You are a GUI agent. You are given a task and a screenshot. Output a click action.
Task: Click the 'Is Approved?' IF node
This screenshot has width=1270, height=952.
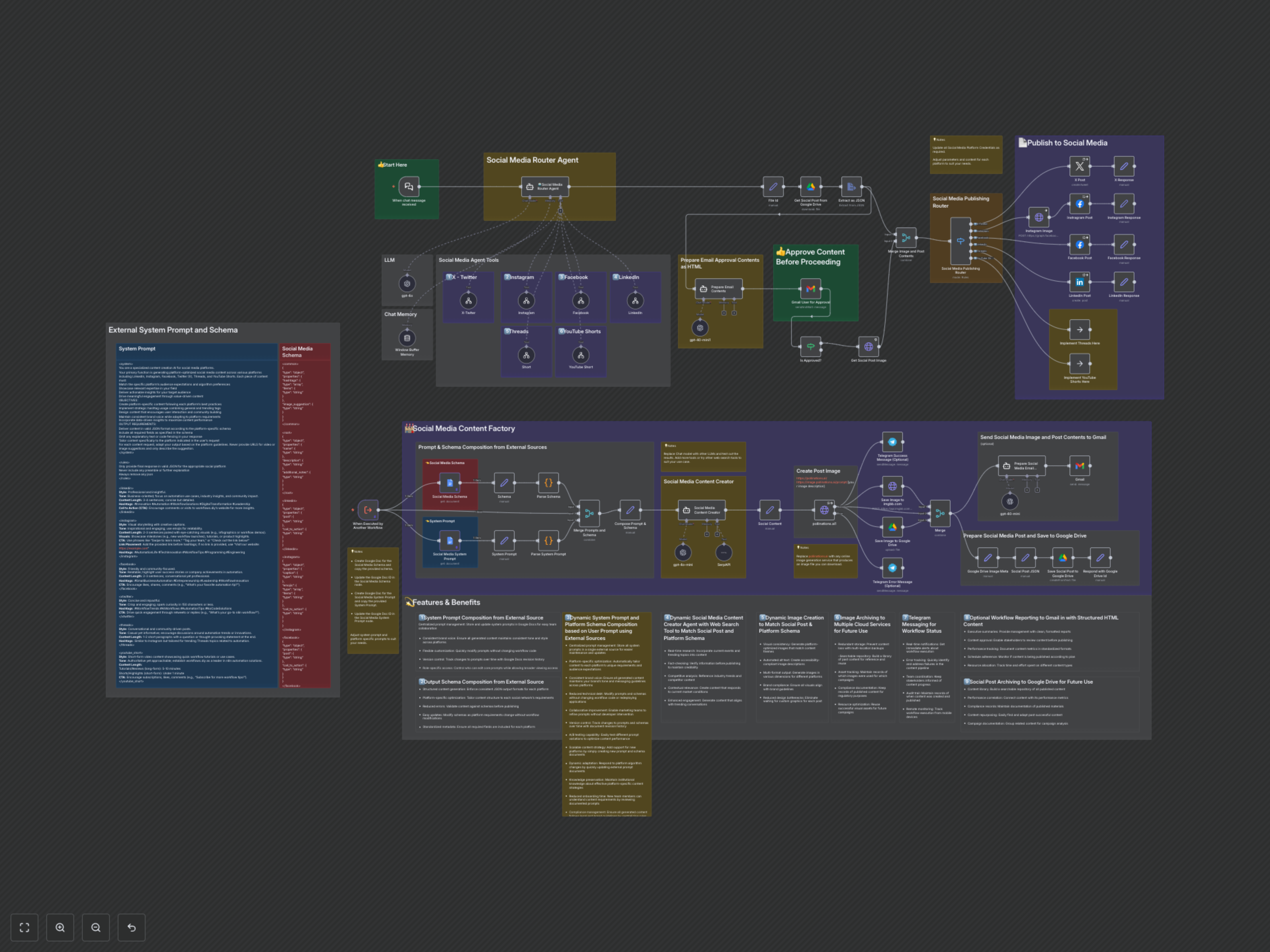point(810,347)
